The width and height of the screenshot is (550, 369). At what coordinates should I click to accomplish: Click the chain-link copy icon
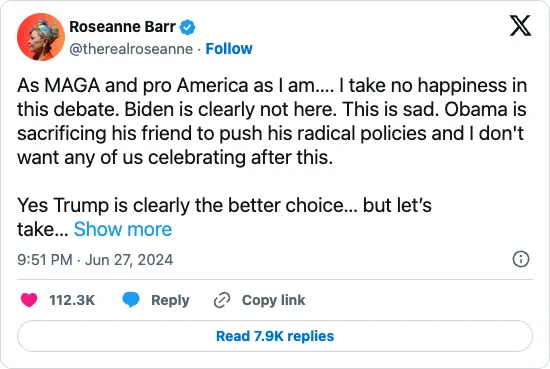pyautogui.click(x=222, y=300)
